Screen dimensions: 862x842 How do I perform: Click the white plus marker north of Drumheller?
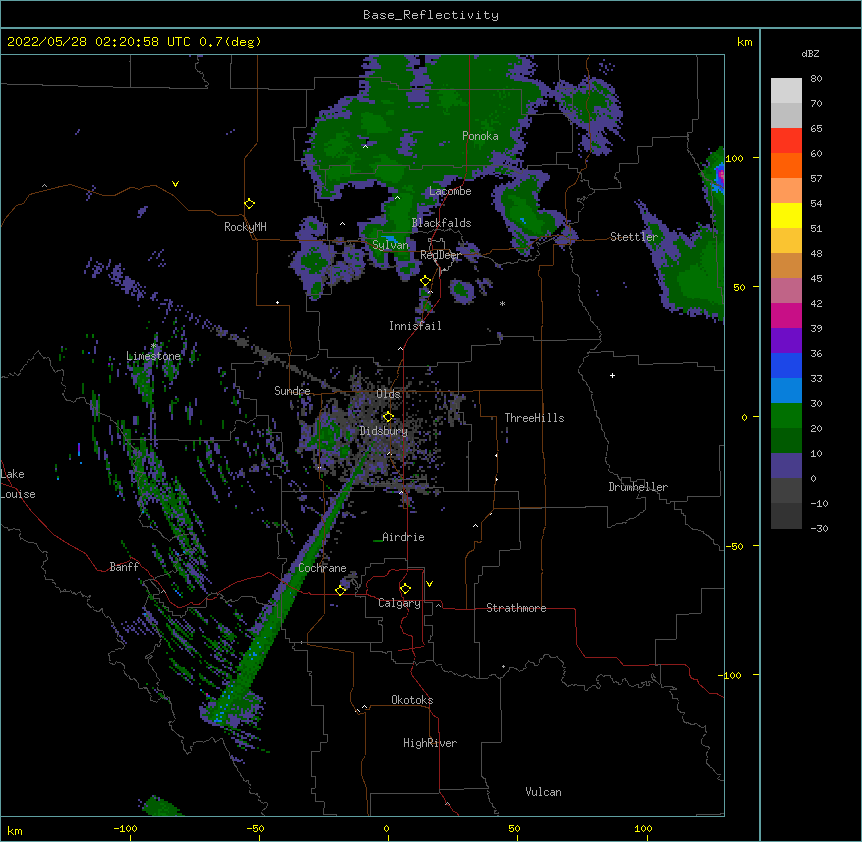(612, 375)
